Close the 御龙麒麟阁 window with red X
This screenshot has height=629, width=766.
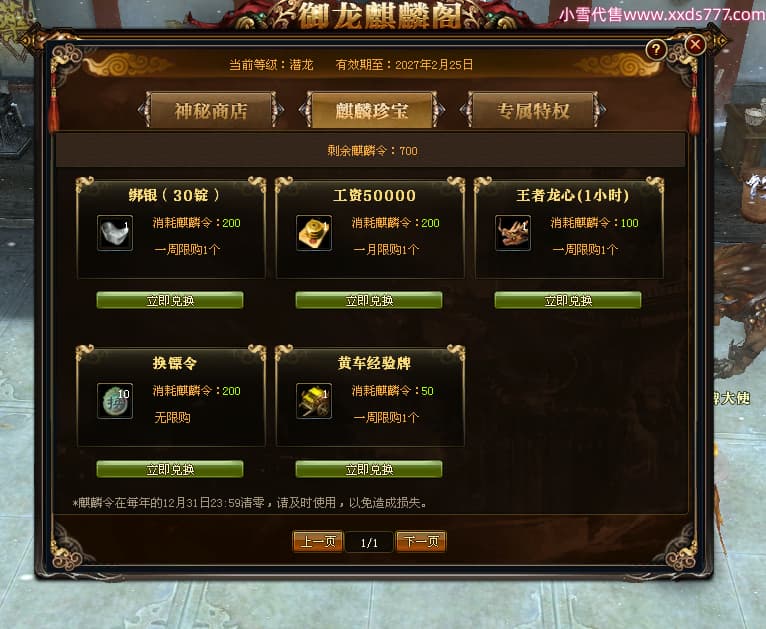695,45
